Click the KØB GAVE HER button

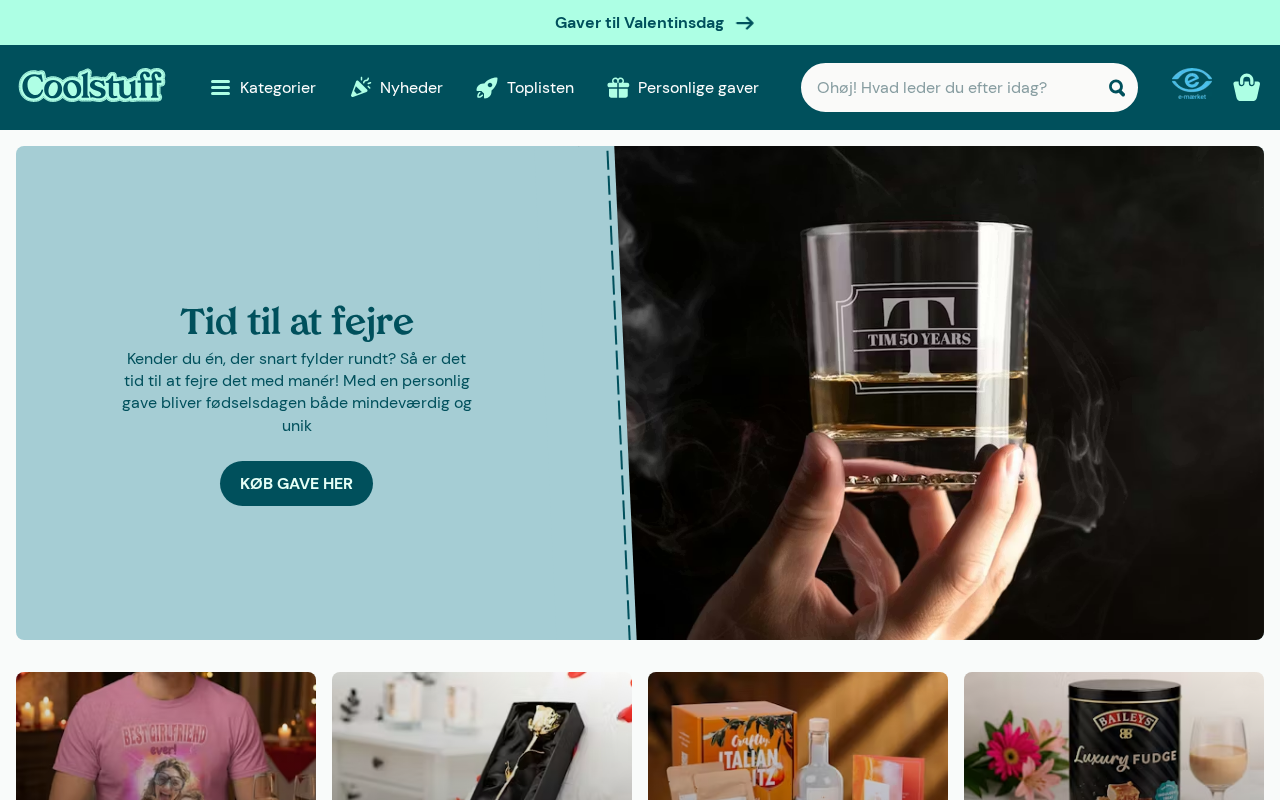[296, 483]
